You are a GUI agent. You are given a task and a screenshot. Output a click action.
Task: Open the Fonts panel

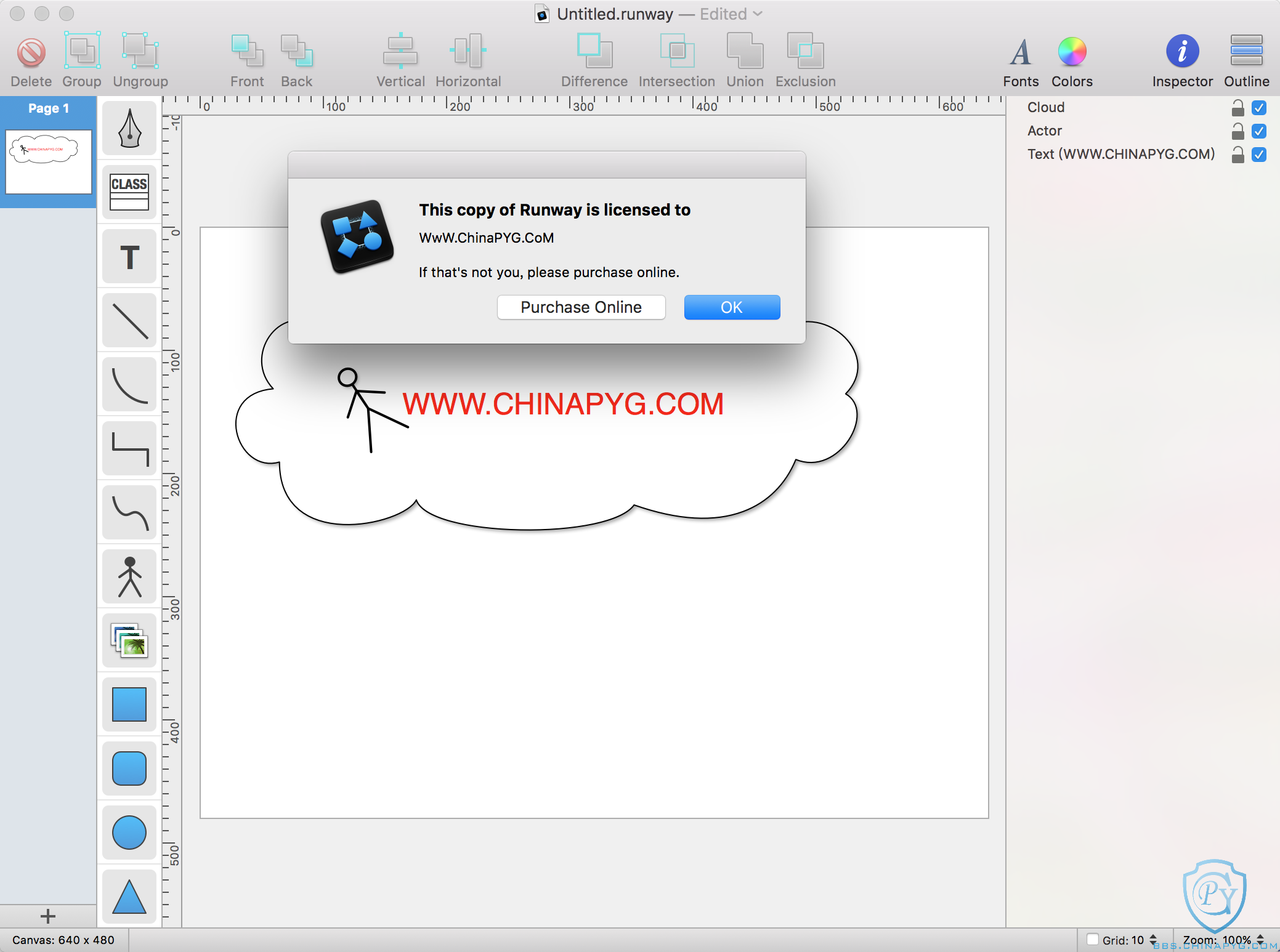click(x=1021, y=52)
